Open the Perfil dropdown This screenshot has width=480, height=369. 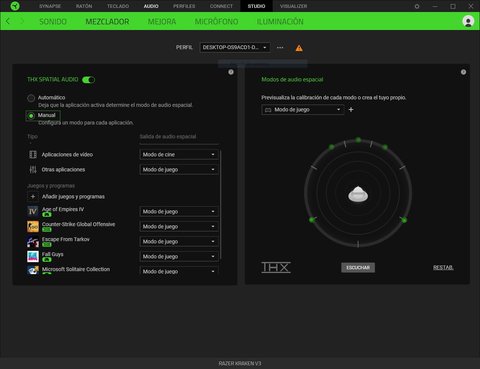pyautogui.click(x=235, y=48)
